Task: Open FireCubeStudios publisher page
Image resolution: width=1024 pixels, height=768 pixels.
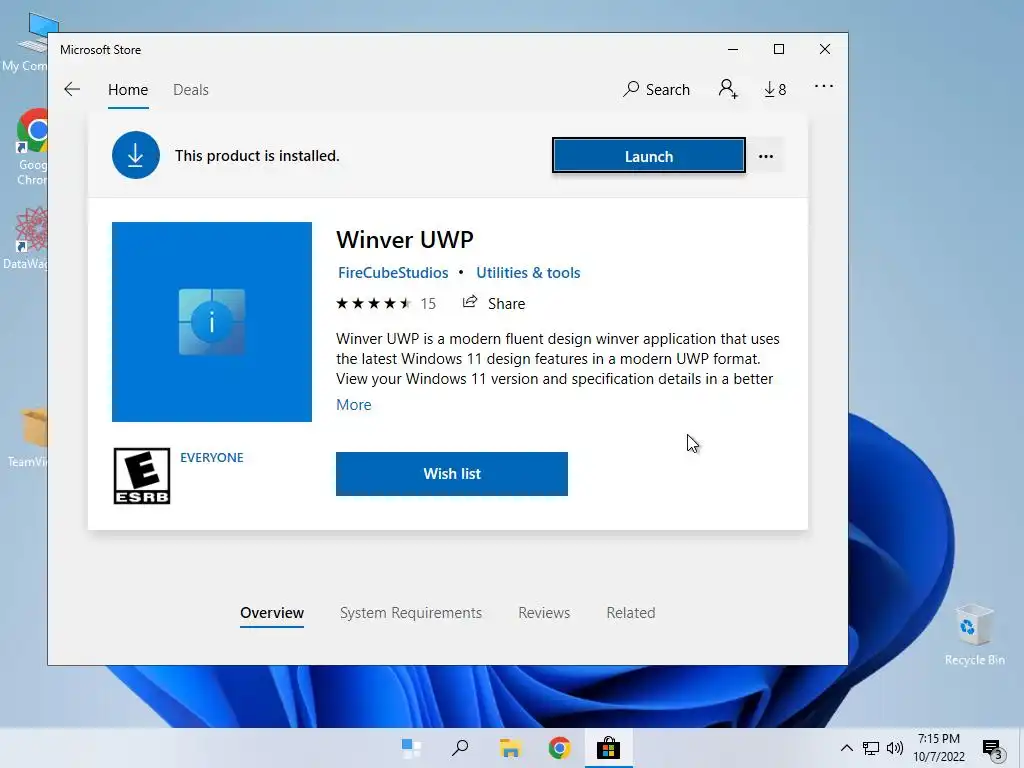Action: (x=393, y=273)
